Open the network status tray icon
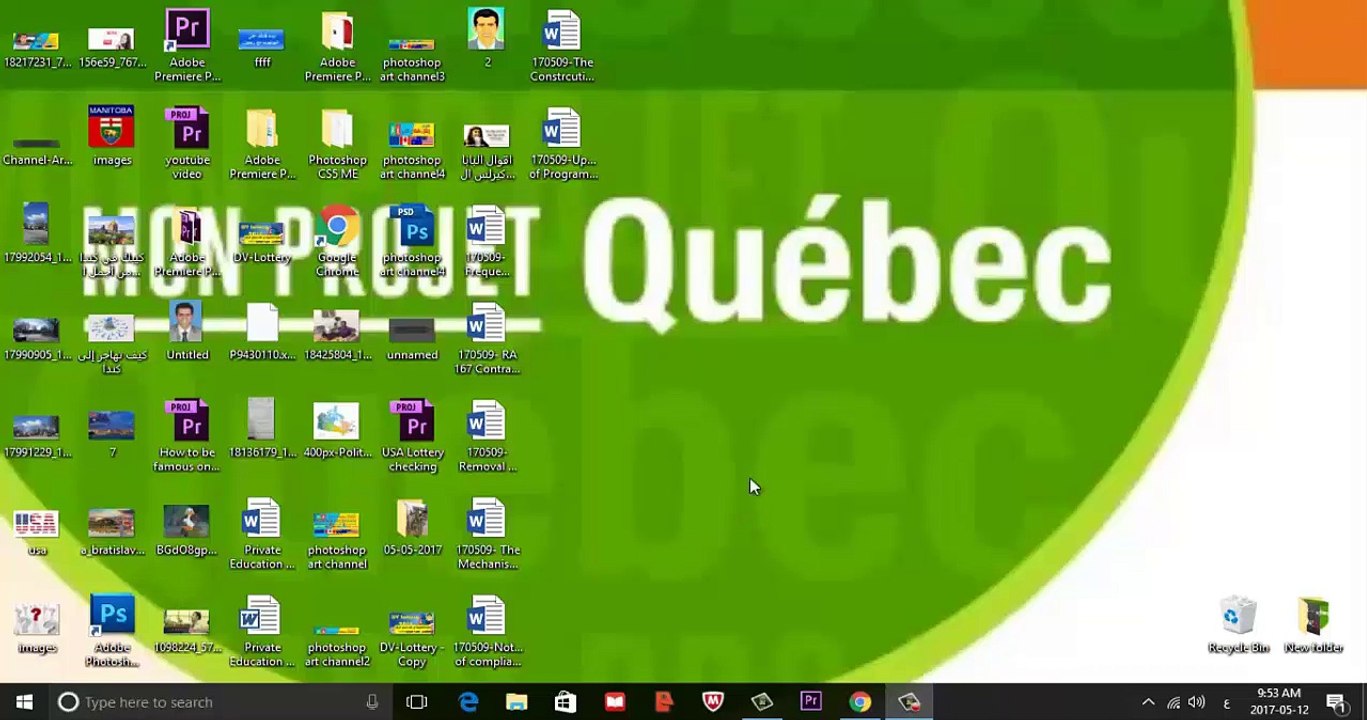 1173,702
